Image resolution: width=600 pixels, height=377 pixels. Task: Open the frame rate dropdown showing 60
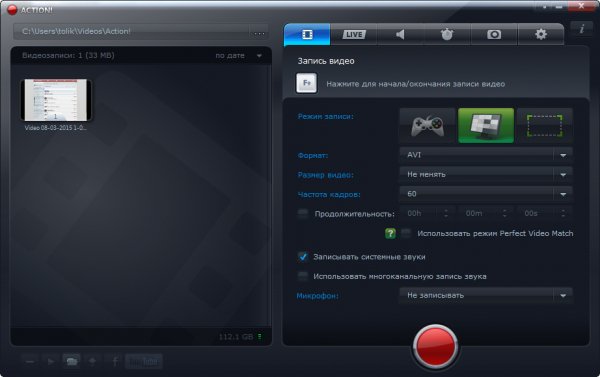tap(486, 194)
